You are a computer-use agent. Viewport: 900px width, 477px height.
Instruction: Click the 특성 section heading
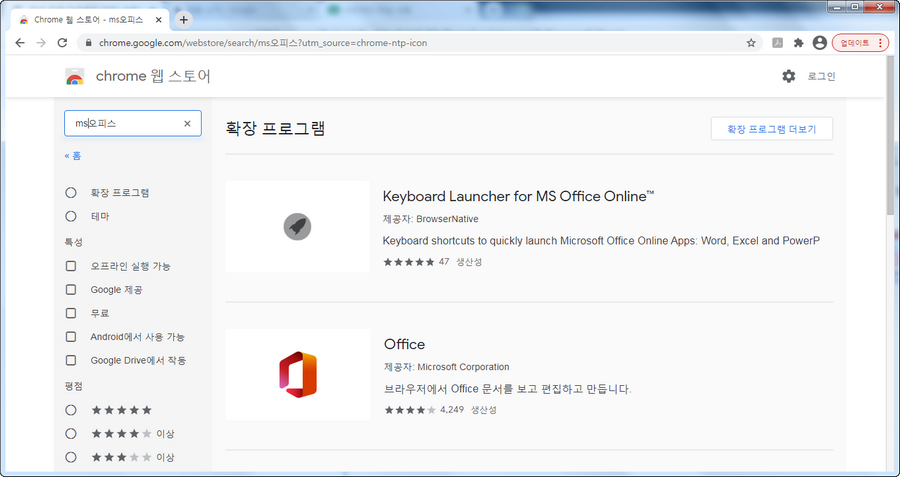click(x=73, y=242)
